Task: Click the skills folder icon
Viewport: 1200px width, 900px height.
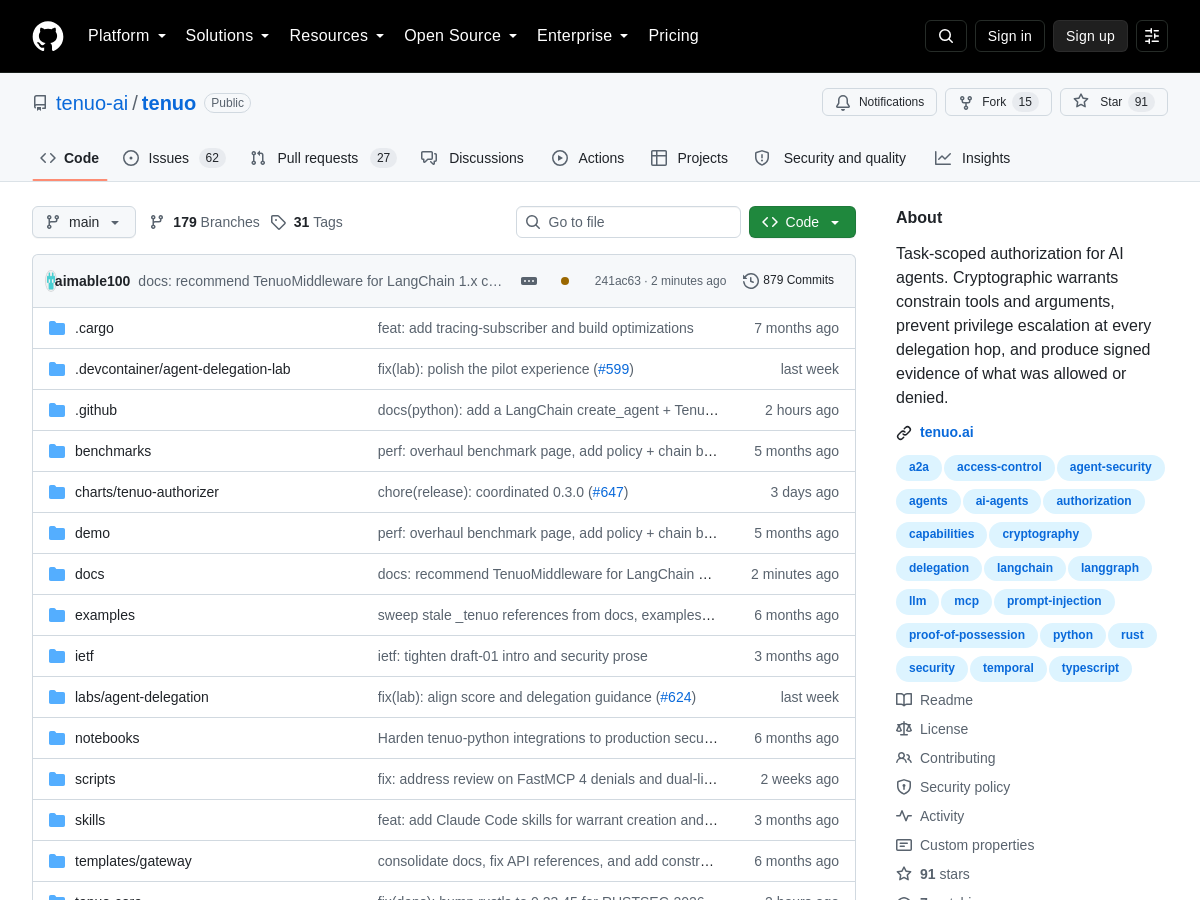Action: coord(57,820)
